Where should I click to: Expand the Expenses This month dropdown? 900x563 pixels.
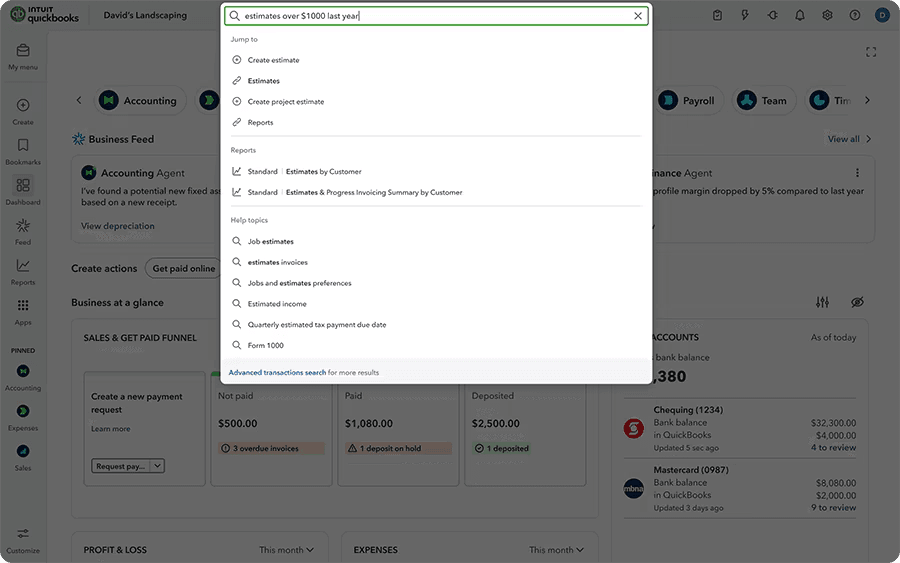pyautogui.click(x=557, y=550)
